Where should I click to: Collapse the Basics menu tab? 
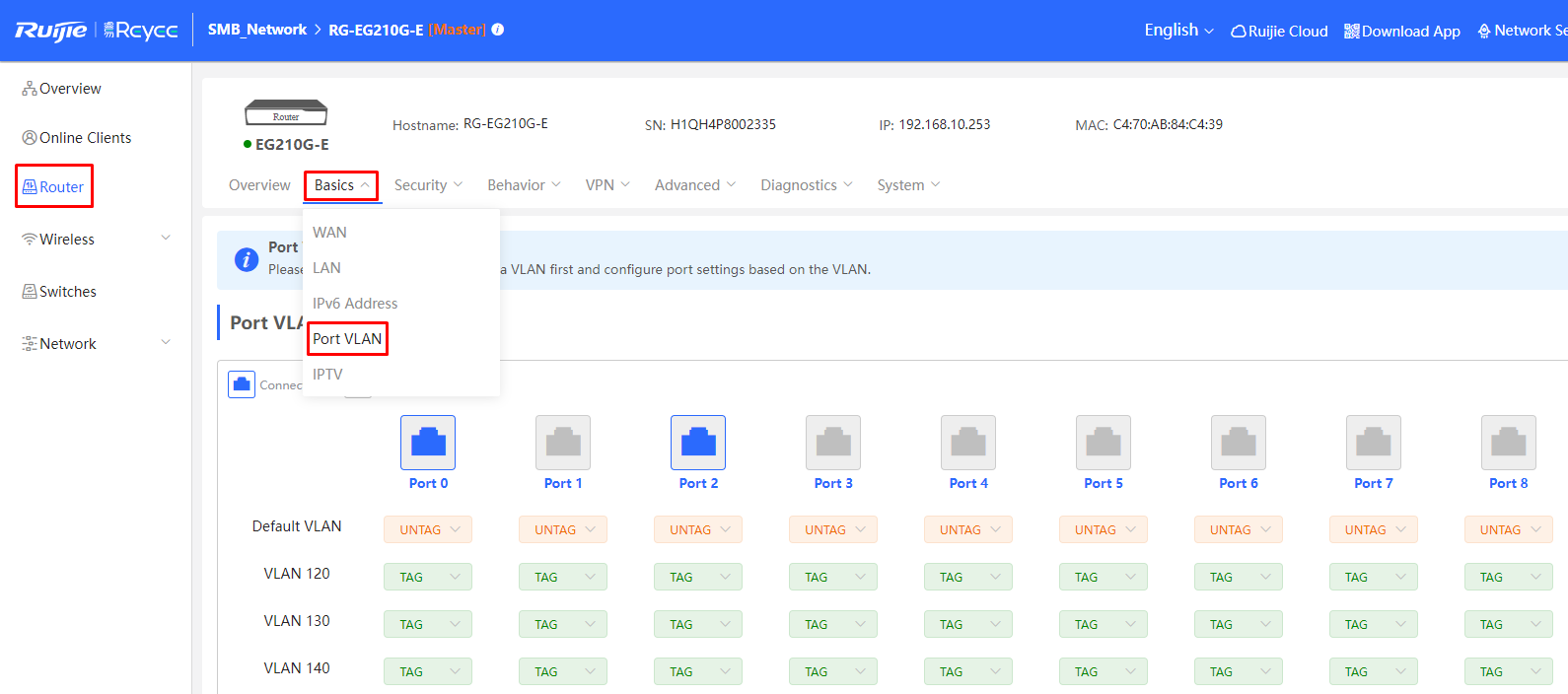(341, 185)
